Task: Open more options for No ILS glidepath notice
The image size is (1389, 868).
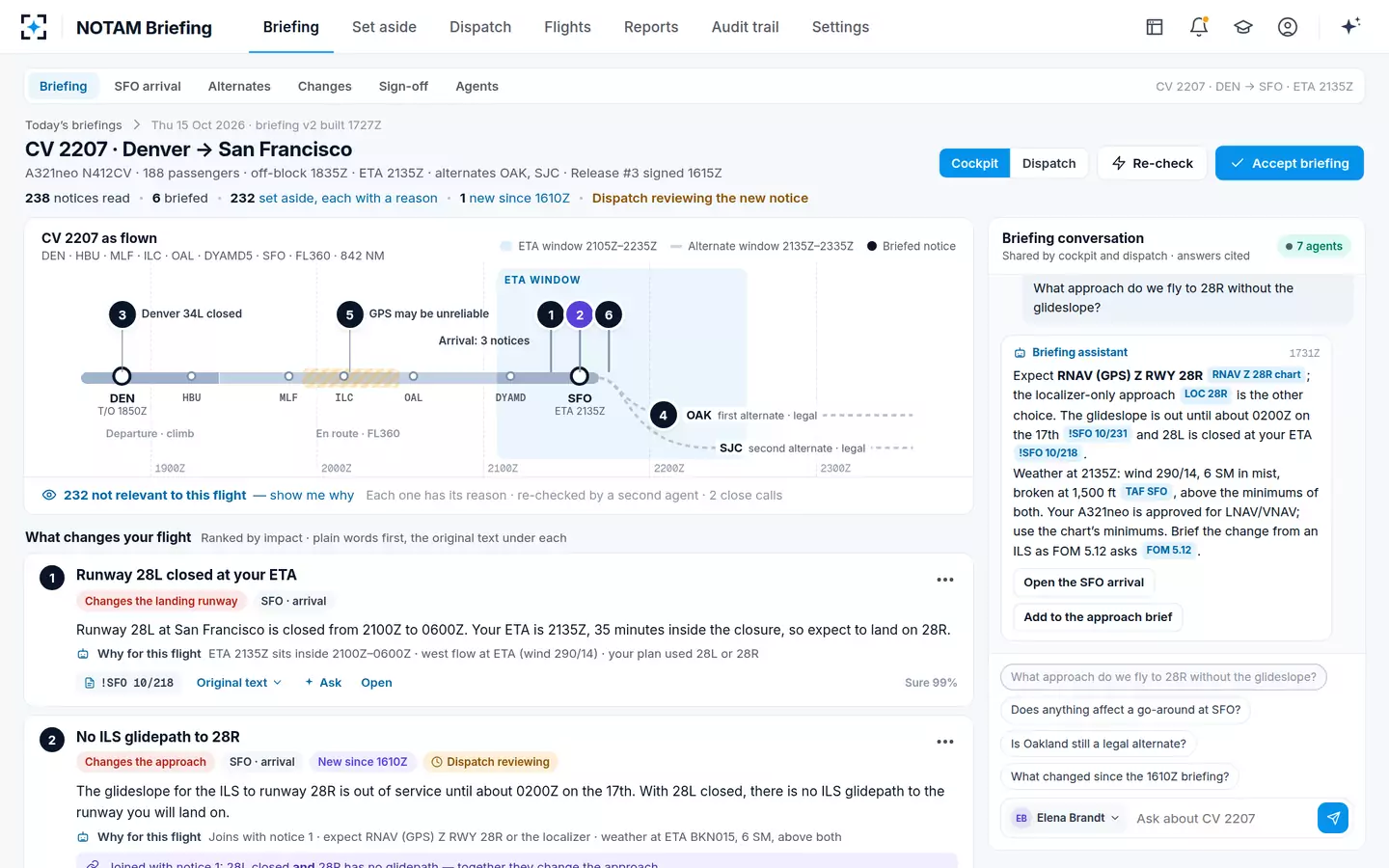Action: click(945, 742)
